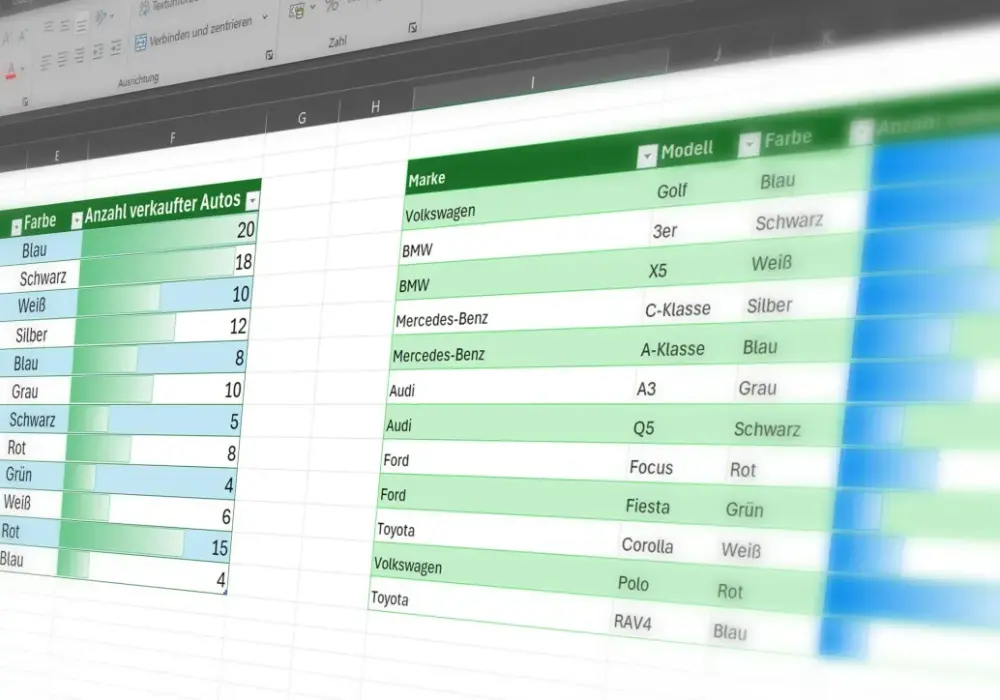
Task: Open the accounting format dropdown arrow
Action: [312, 8]
